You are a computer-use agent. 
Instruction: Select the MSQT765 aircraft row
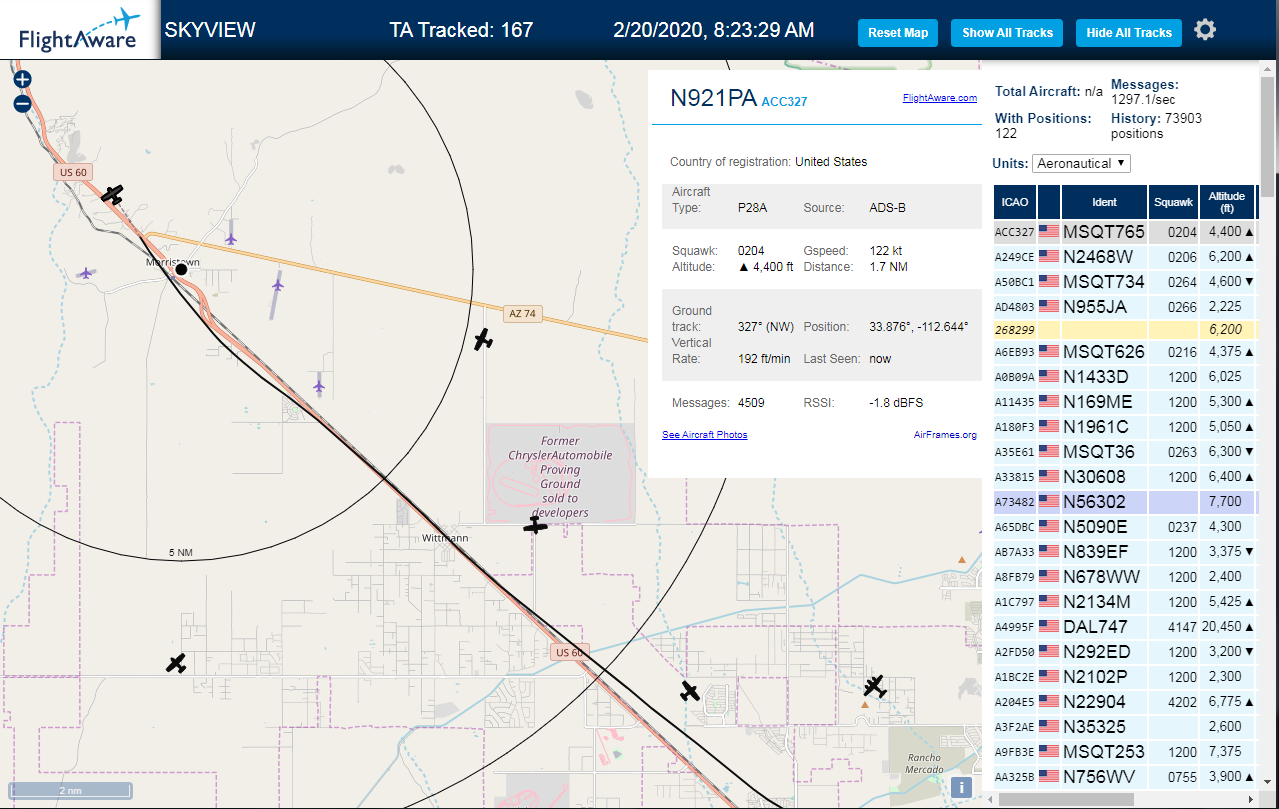[1125, 232]
